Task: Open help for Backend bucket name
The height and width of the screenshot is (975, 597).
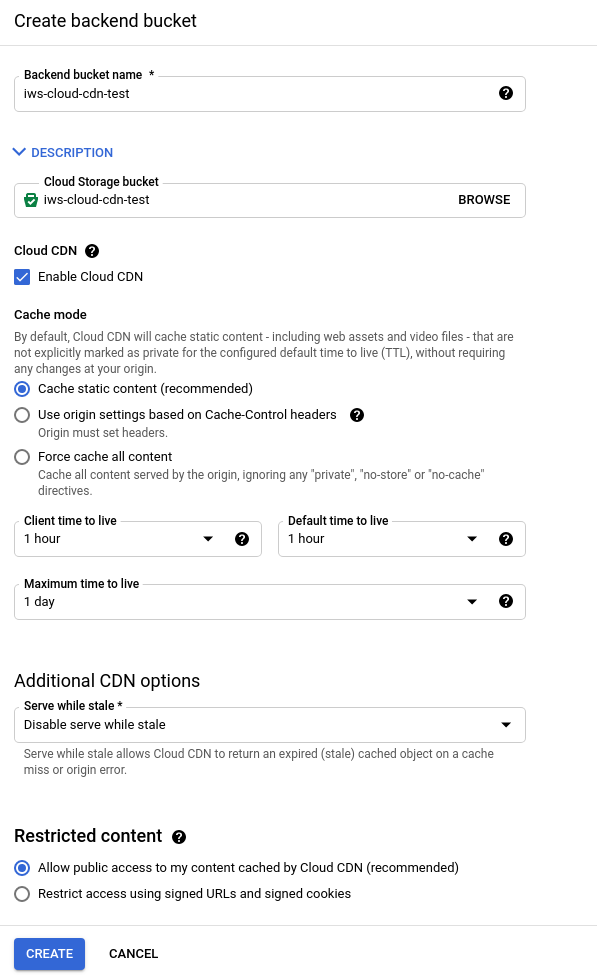Action: (506, 93)
